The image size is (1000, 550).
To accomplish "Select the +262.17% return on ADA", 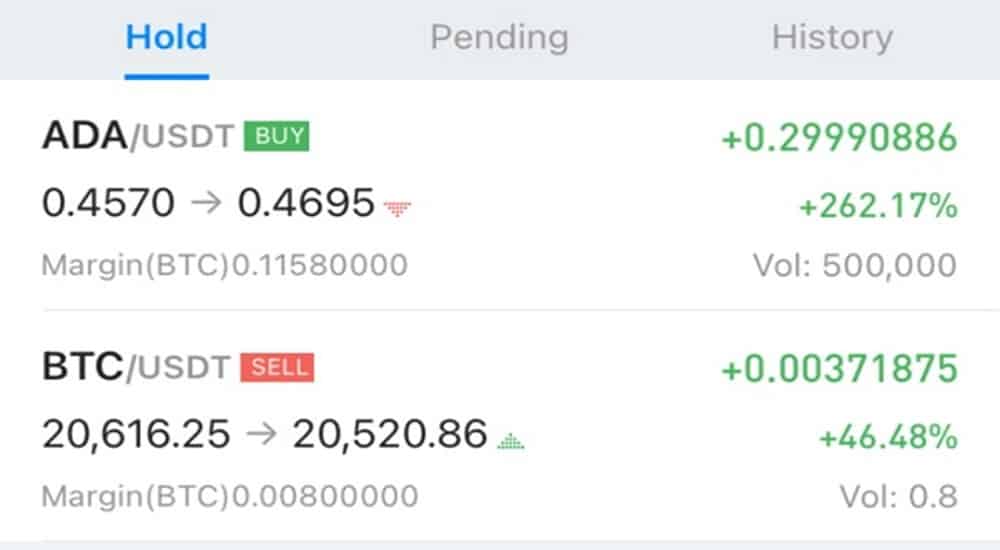I will (x=878, y=205).
